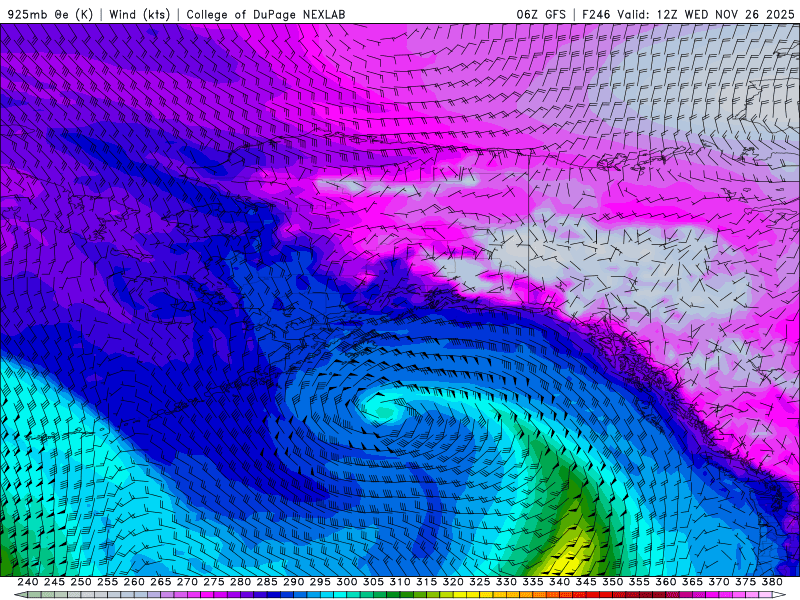The height and width of the screenshot is (600, 800).
Task: Click the 365 legend value
Action: 692,582
